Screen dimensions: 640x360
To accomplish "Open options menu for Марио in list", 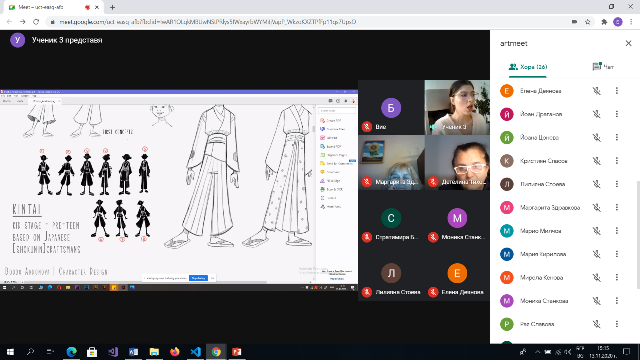I will coord(617,231).
